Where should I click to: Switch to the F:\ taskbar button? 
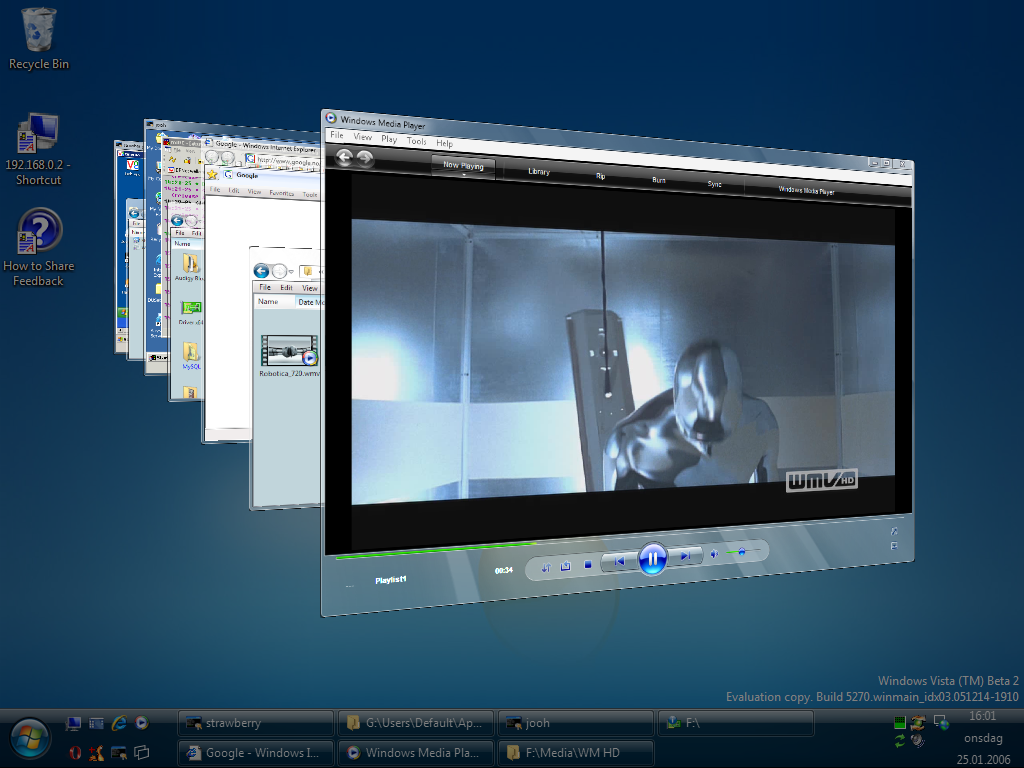[736, 723]
